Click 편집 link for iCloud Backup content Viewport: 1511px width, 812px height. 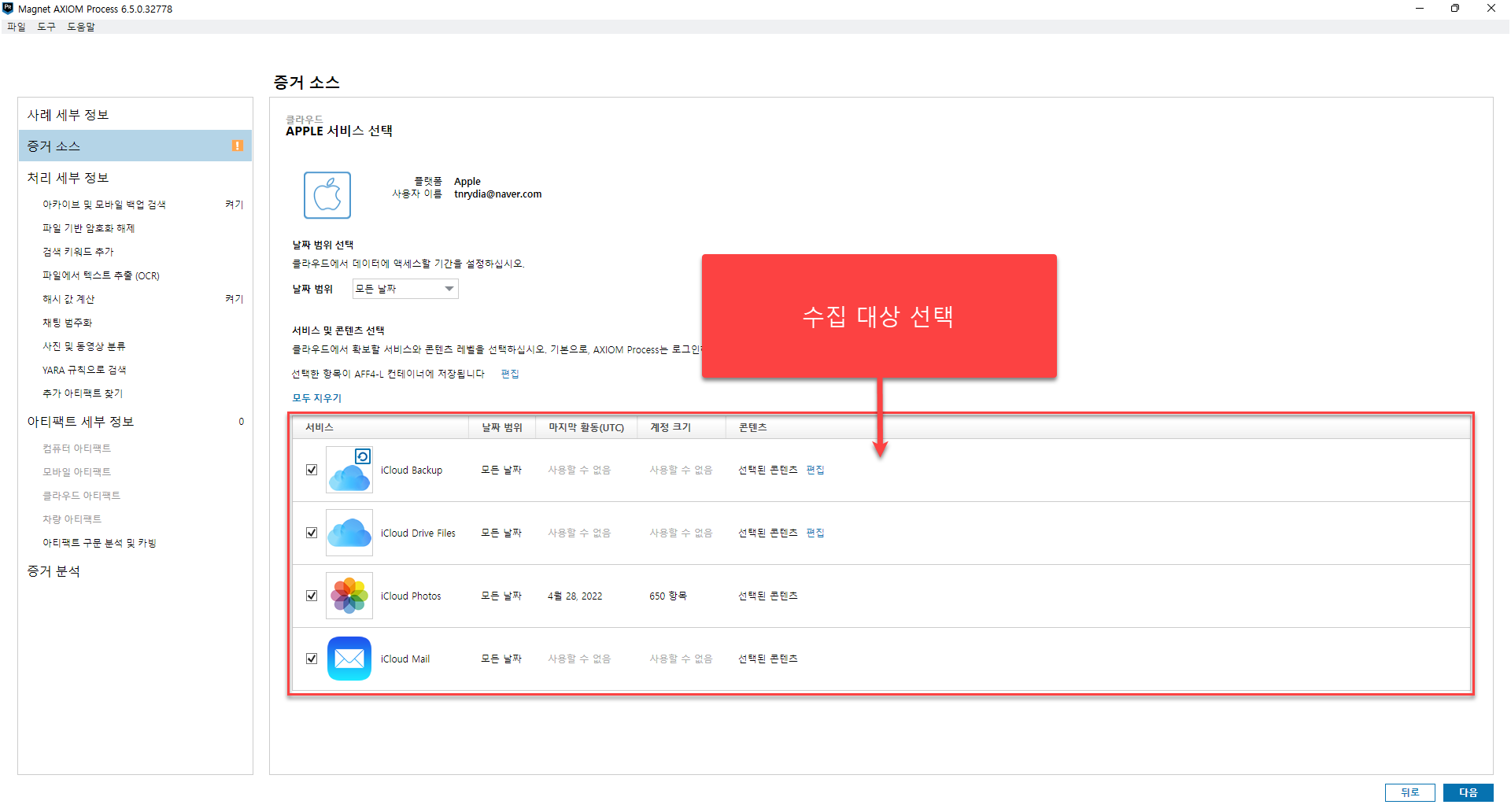815,470
